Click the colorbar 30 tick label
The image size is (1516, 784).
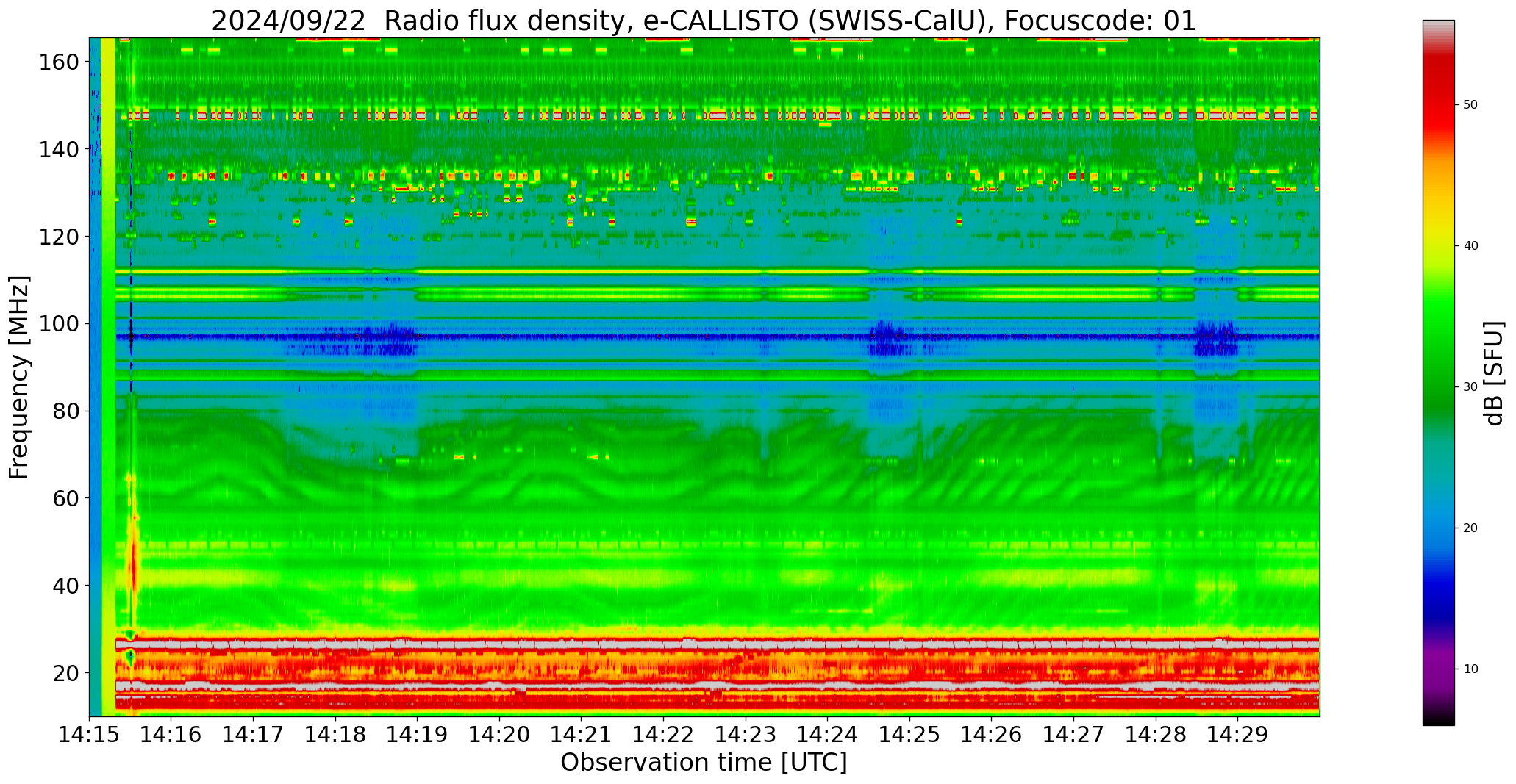coord(1470,387)
